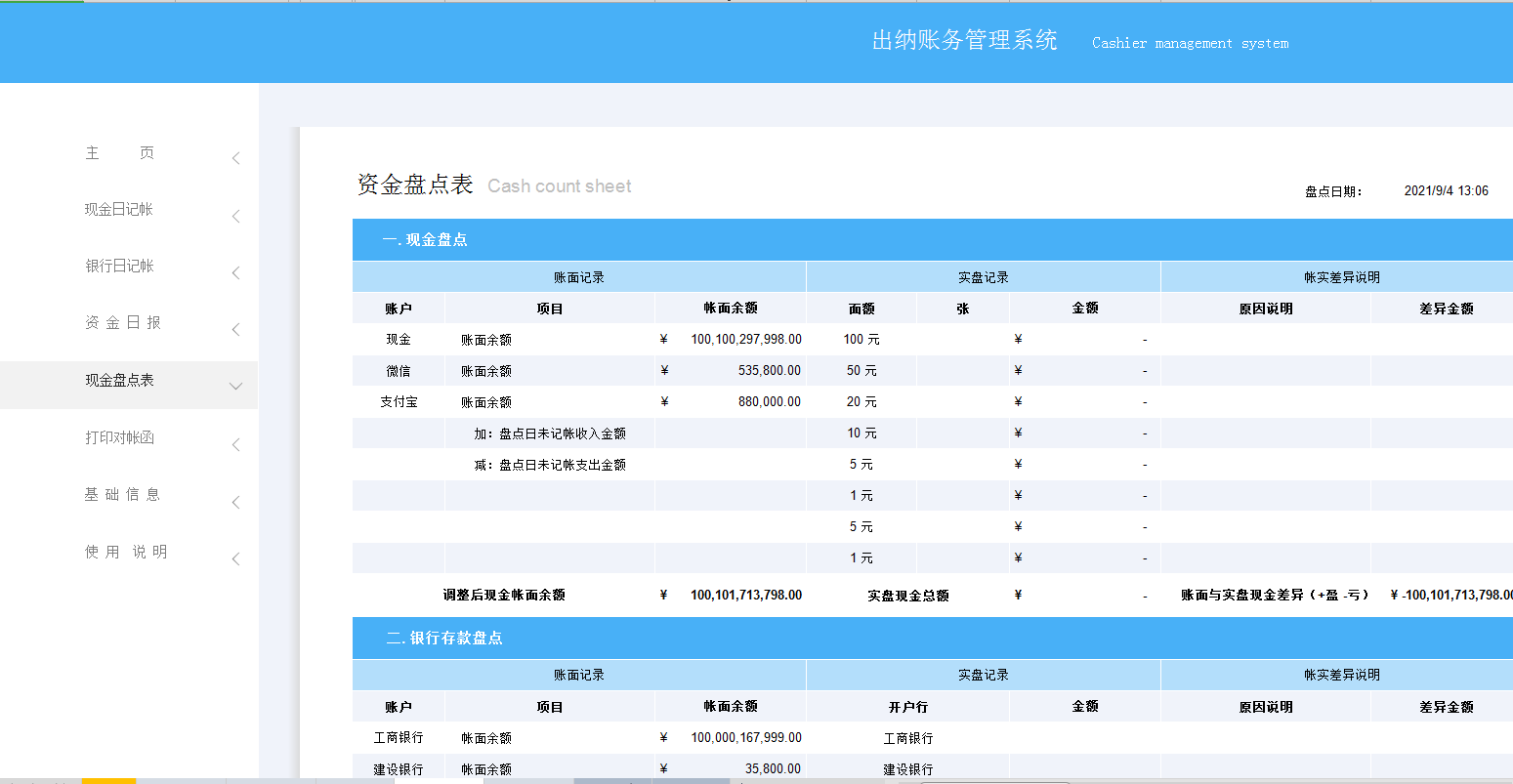
Task: Click the 二. 银行存款盘点 section header
Action: point(441,638)
